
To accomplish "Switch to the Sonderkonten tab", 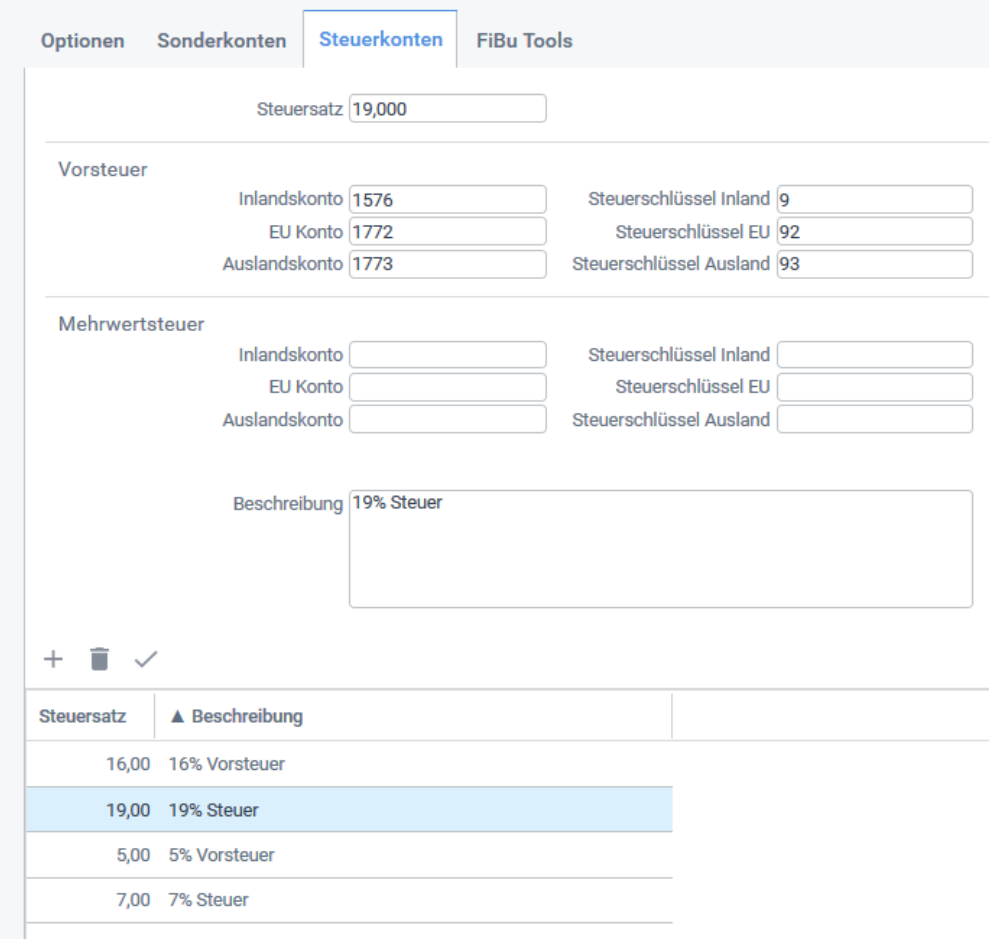I will click(221, 41).
